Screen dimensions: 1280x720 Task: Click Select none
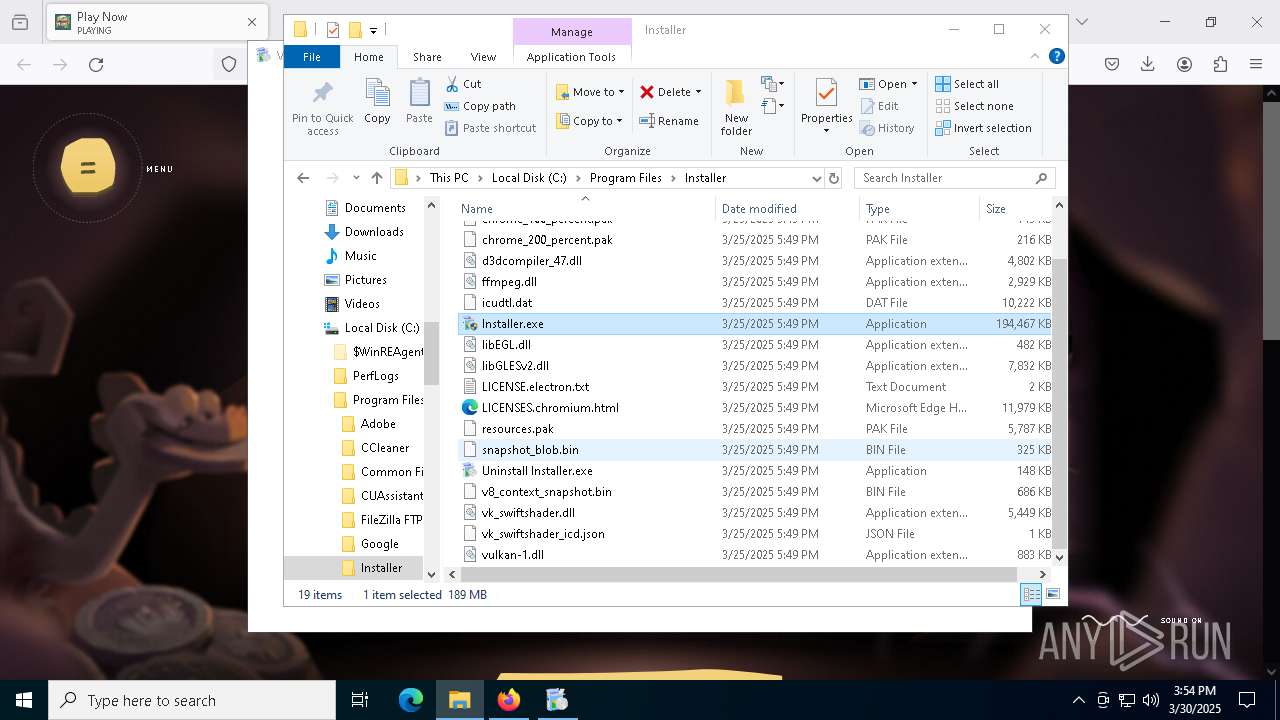(x=974, y=106)
